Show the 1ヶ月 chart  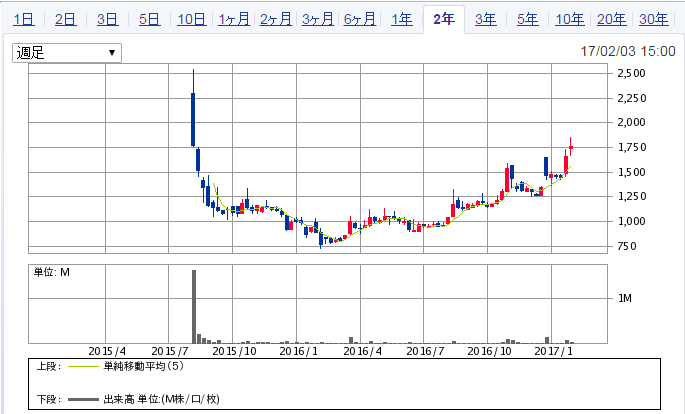[234, 19]
